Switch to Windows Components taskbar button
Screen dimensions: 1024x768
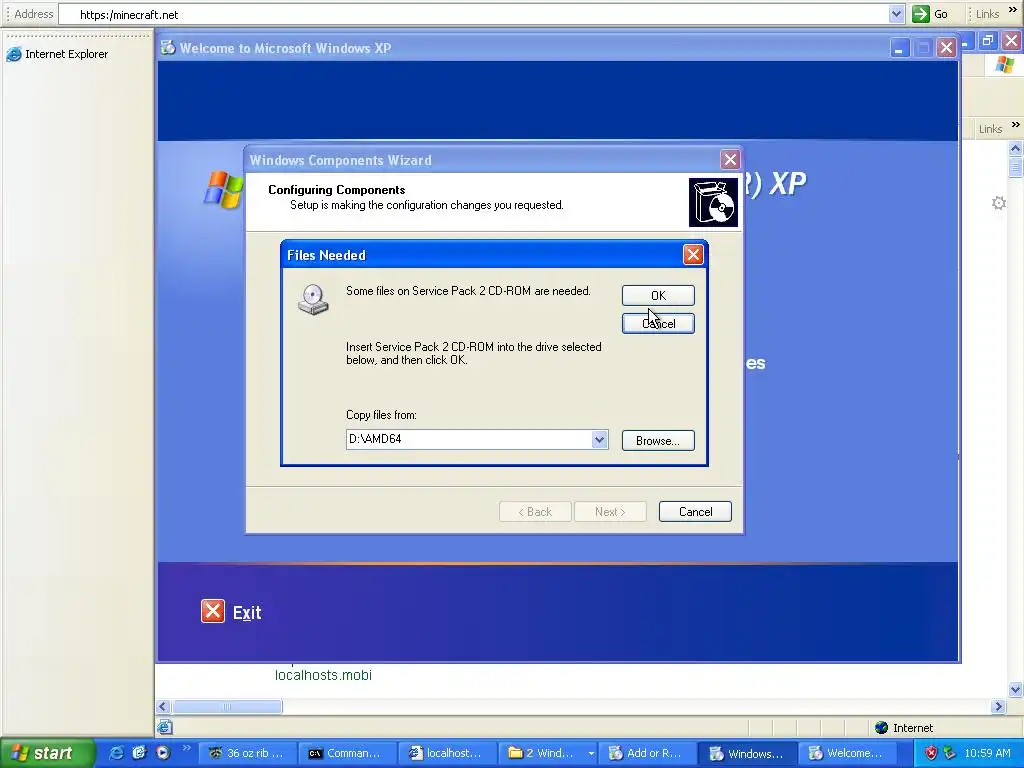pyautogui.click(x=748, y=753)
